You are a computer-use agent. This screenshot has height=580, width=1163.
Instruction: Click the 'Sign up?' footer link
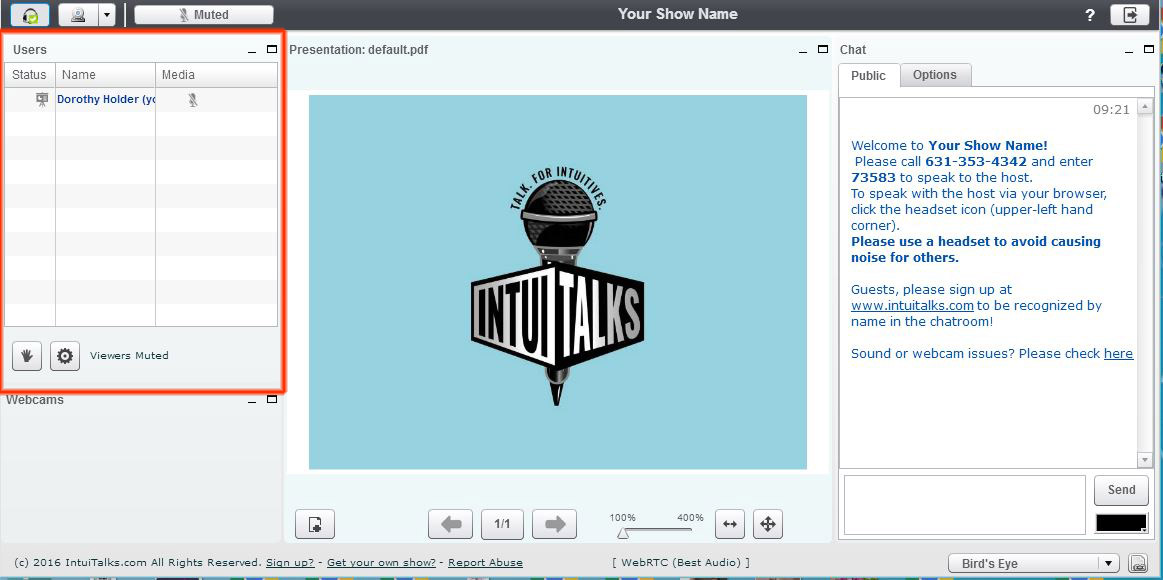(x=290, y=563)
